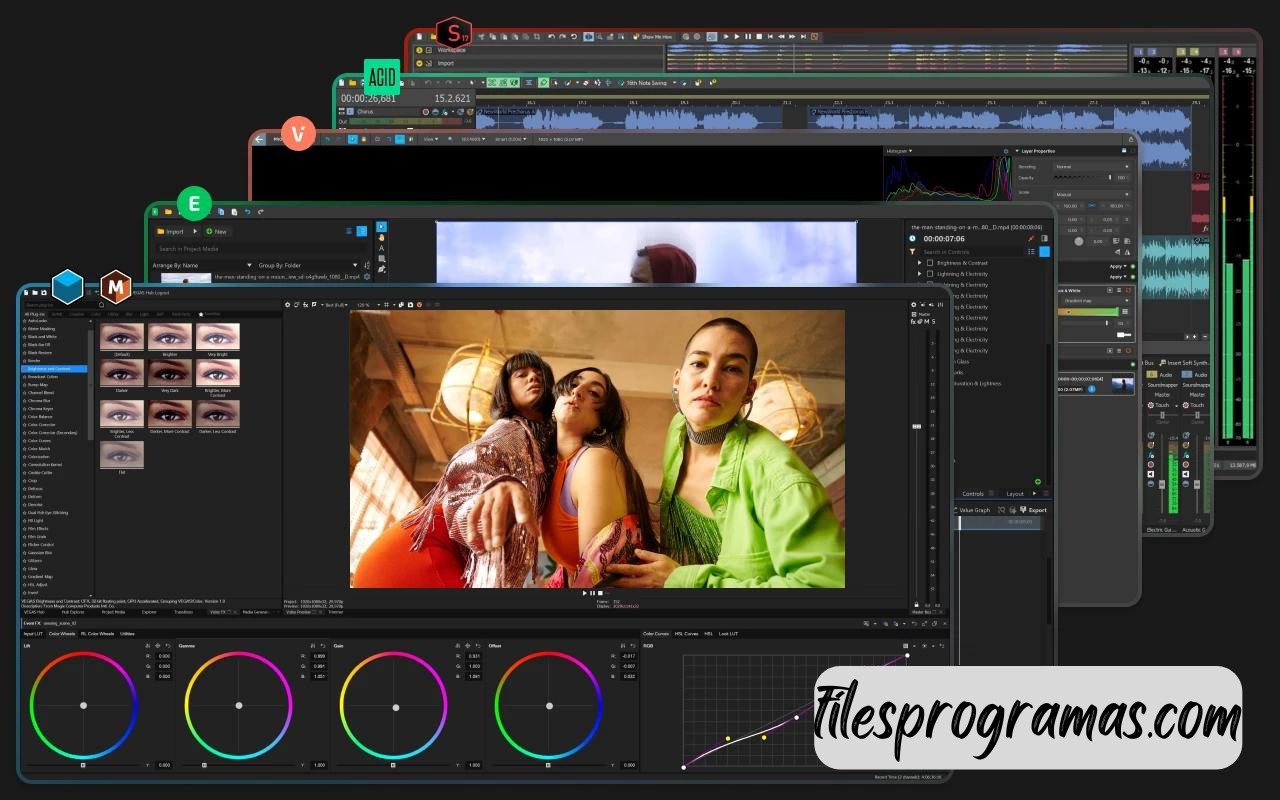Viewport: 1280px width, 800px height.
Task: Click the Import button in VEGAS Effects
Action: click(x=170, y=231)
